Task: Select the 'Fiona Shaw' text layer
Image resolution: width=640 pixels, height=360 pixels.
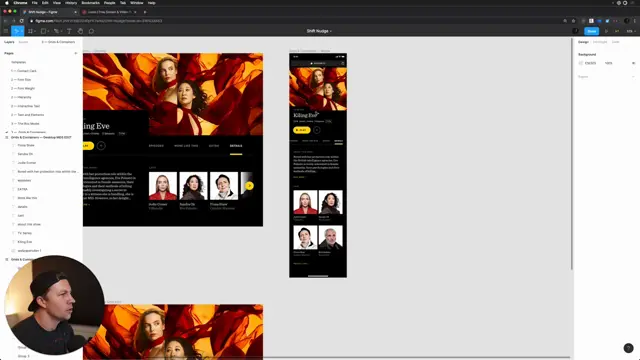Action: coord(26,145)
